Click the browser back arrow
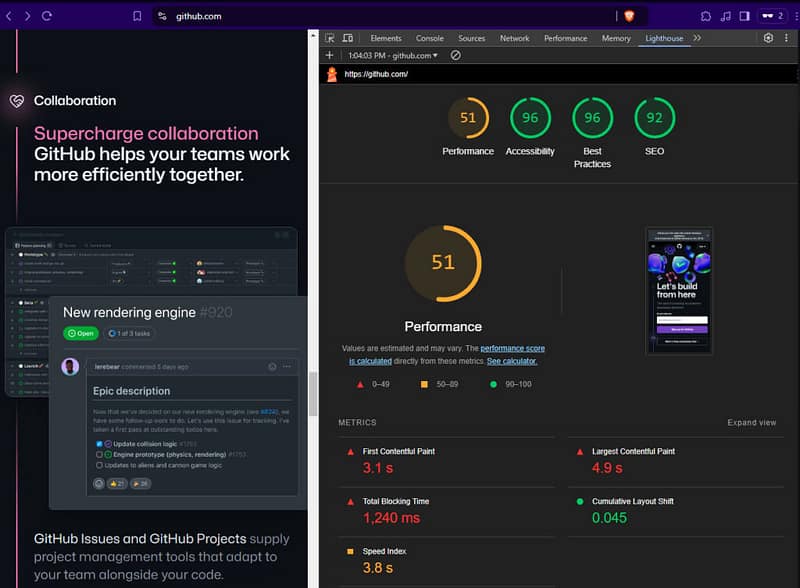The image size is (800, 588). [x=9, y=16]
